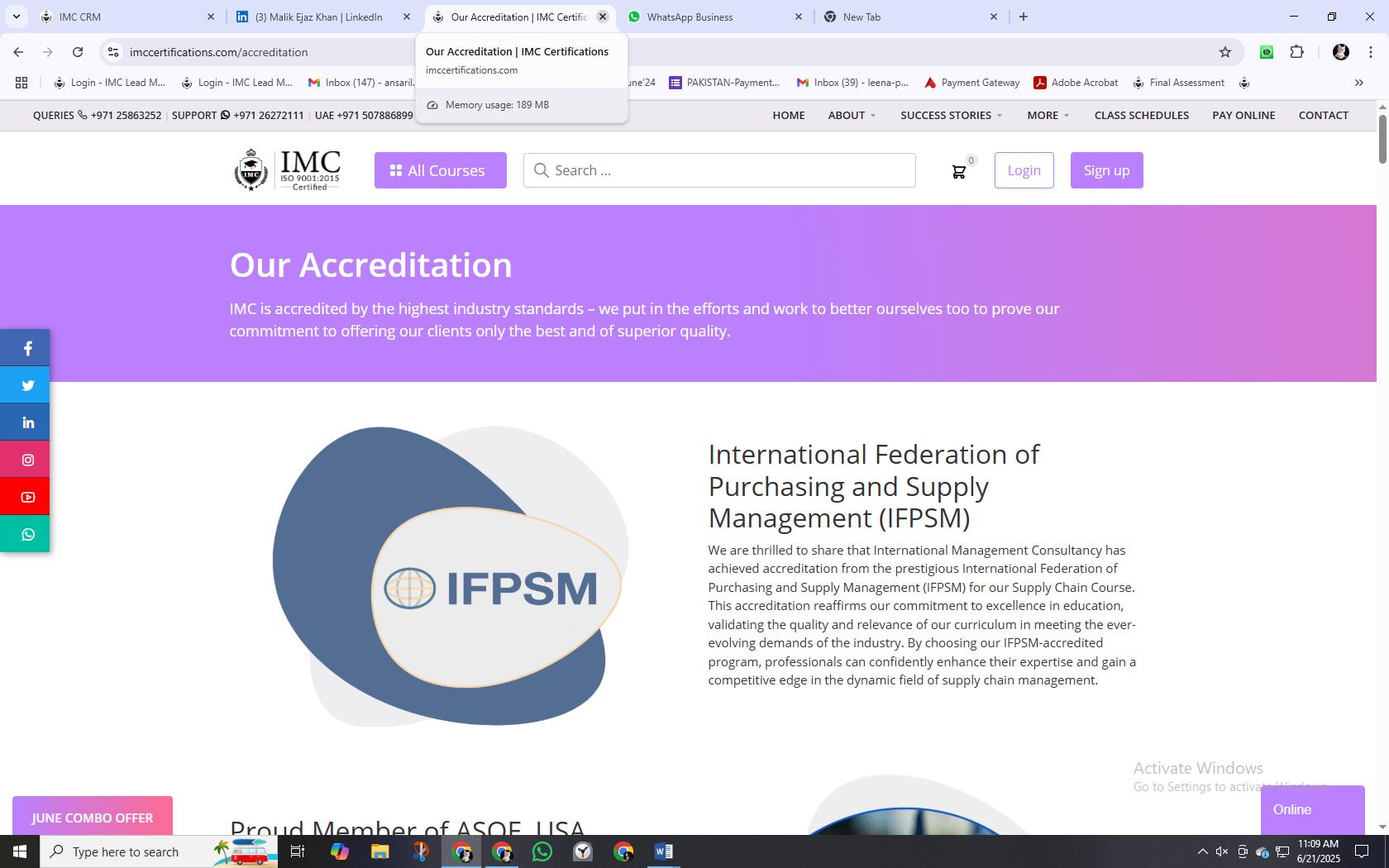Open CONTACT menu link
1389x868 pixels.
1323,115
